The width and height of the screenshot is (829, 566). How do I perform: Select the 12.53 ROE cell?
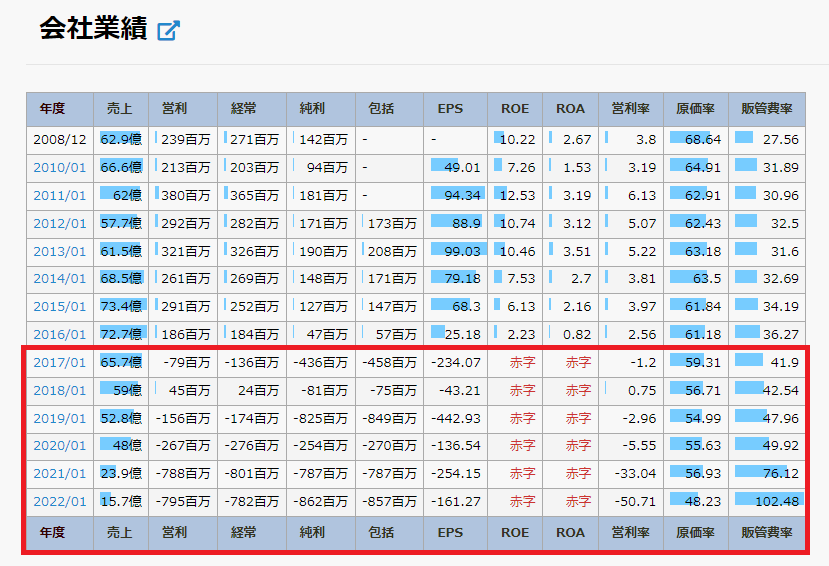[x=515, y=196]
